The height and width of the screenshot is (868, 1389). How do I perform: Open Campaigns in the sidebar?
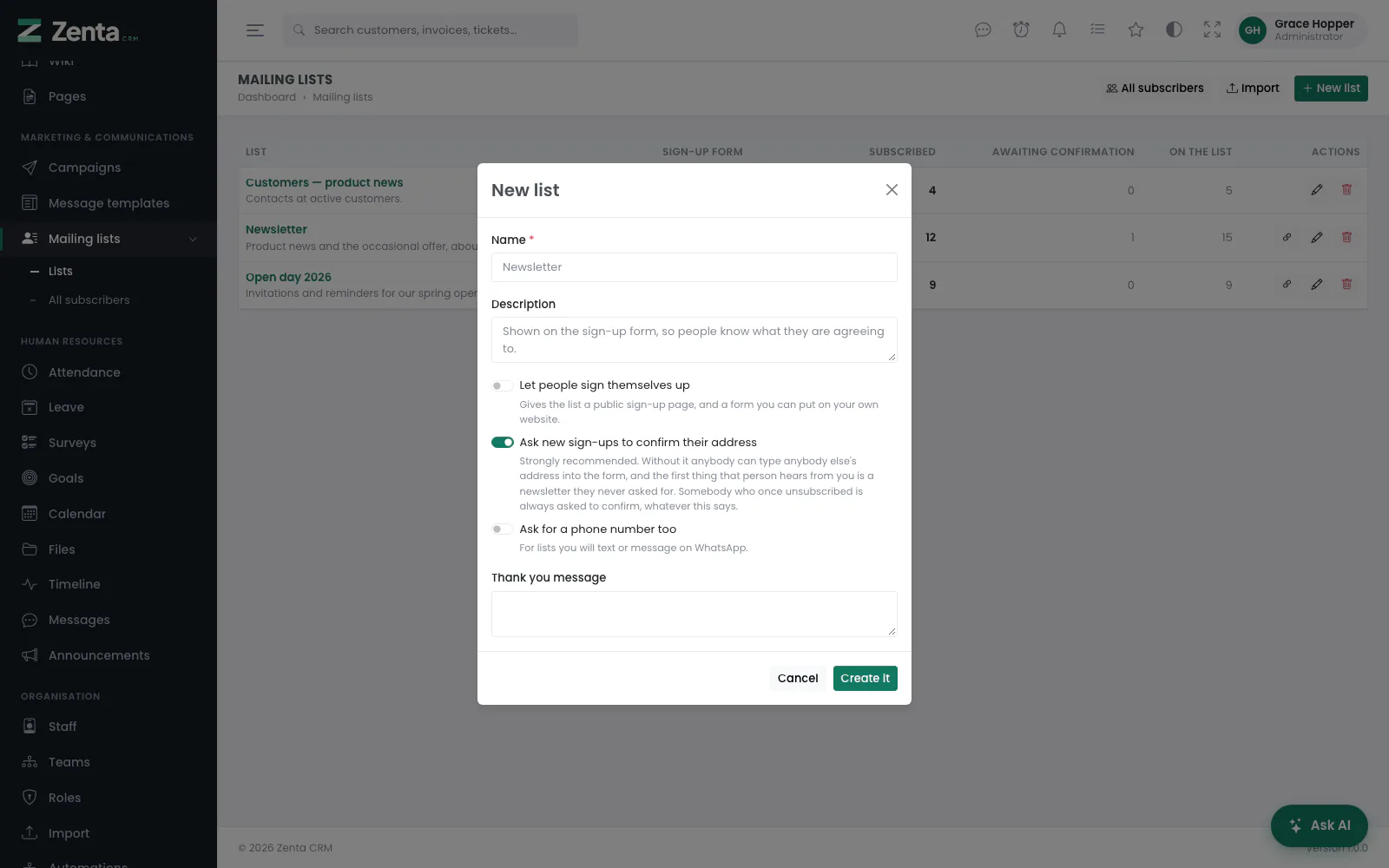tap(109, 168)
